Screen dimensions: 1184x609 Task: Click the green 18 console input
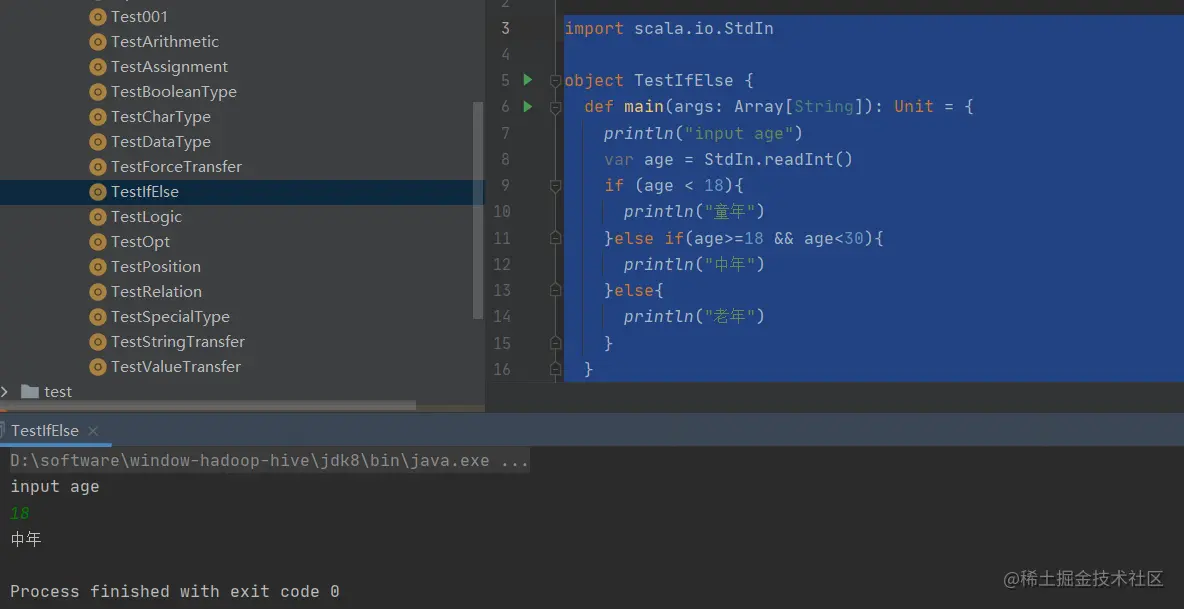20,513
